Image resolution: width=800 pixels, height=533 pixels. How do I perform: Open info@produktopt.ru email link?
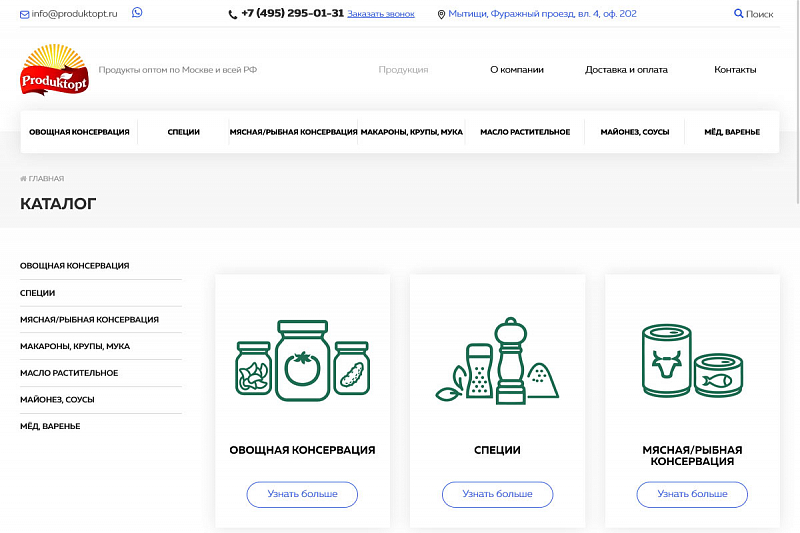pos(74,14)
